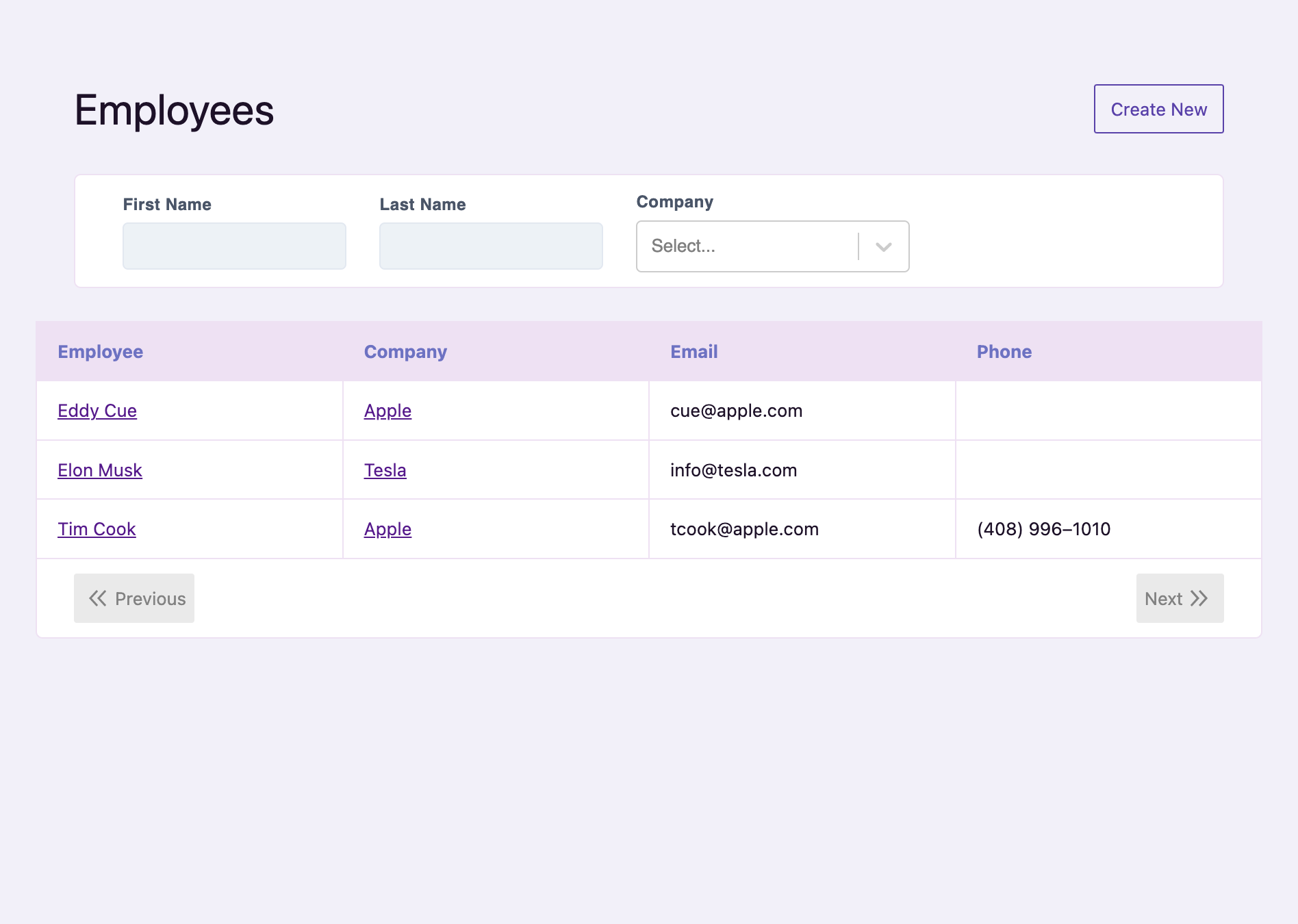Click Tim Cook's phone number cell
Image resolution: width=1298 pixels, height=924 pixels.
tap(1043, 529)
